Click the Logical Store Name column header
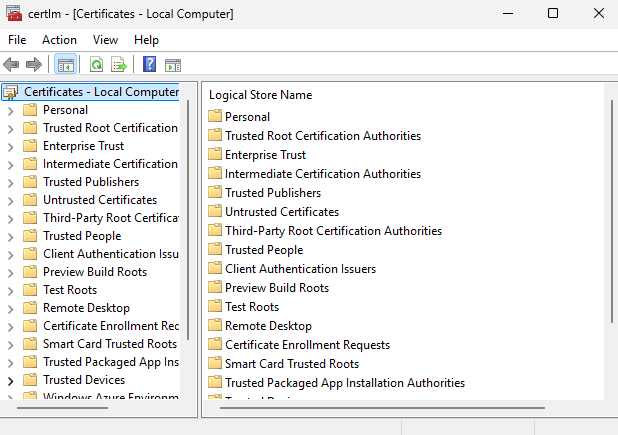 261,95
